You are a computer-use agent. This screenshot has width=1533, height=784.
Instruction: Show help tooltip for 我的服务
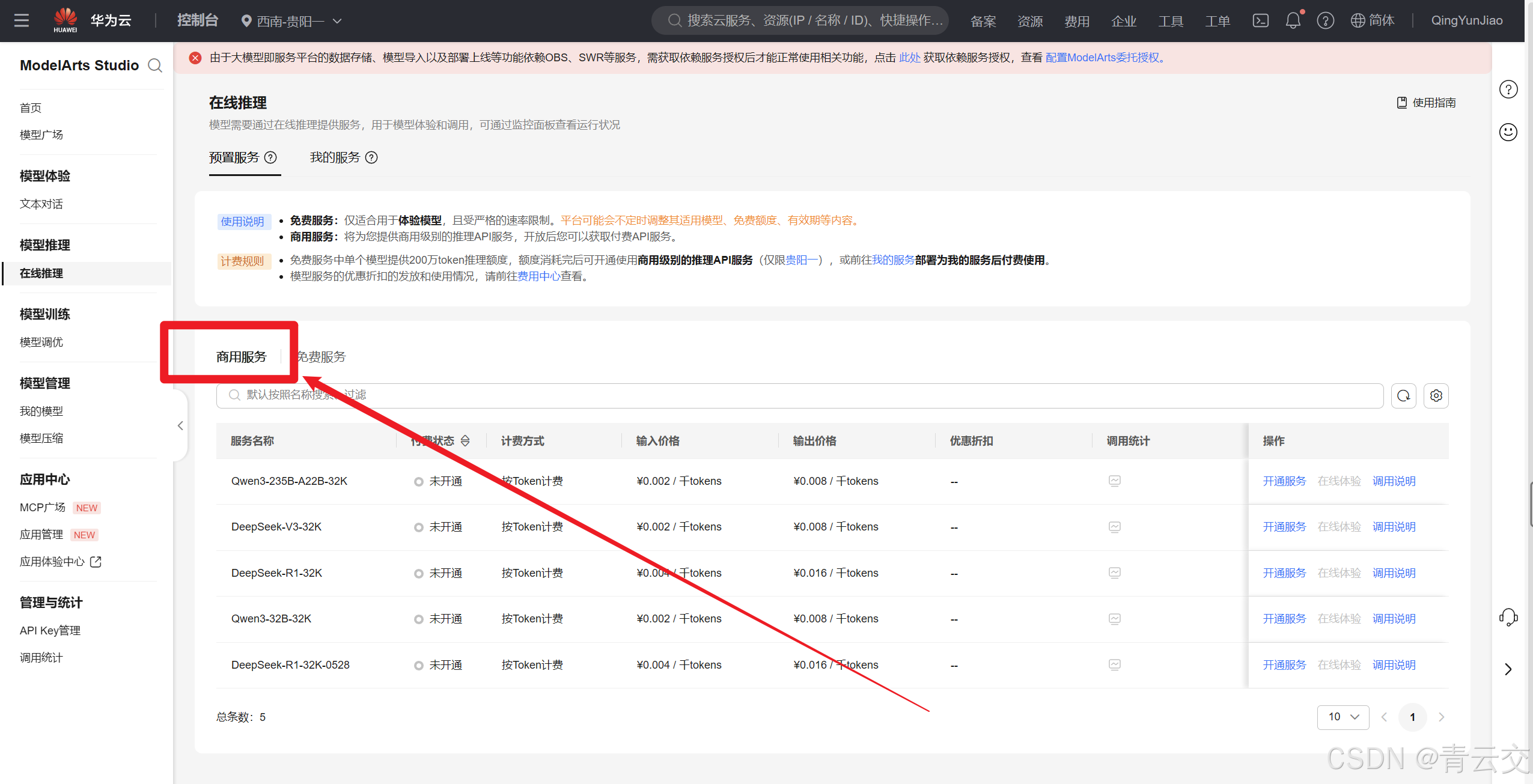[372, 157]
